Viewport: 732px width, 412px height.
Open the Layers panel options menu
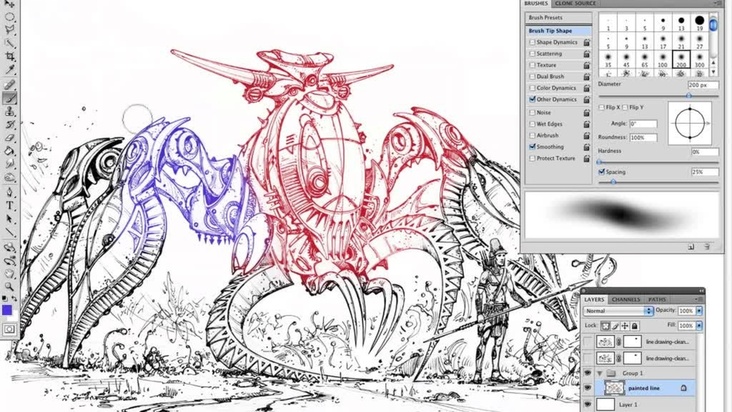[699, 299]
